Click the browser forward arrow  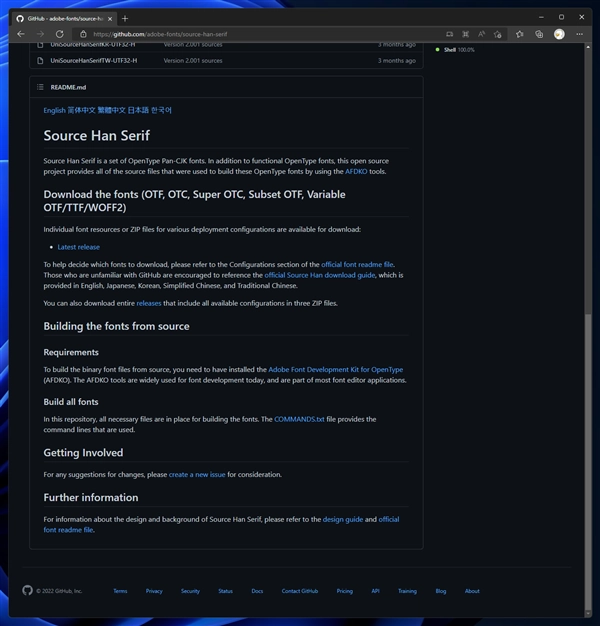40,34
